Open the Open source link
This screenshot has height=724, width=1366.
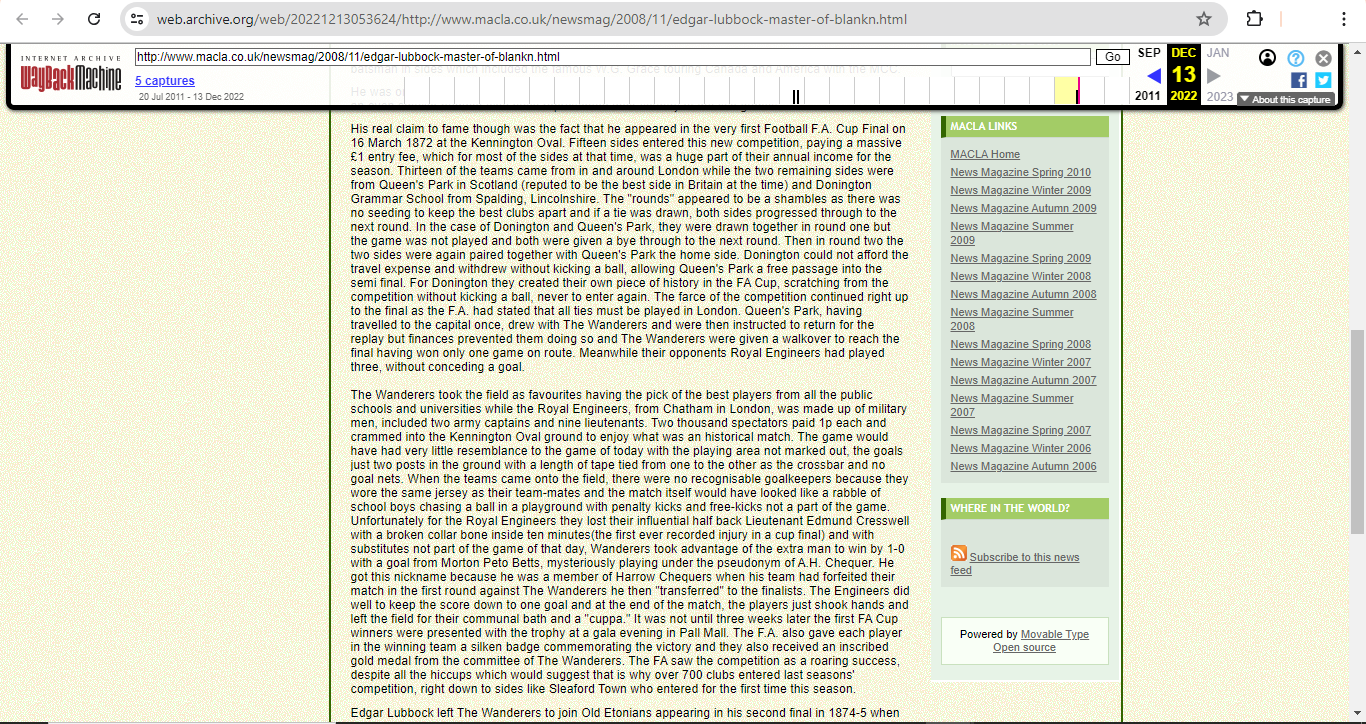click(x=1024, y=647)
